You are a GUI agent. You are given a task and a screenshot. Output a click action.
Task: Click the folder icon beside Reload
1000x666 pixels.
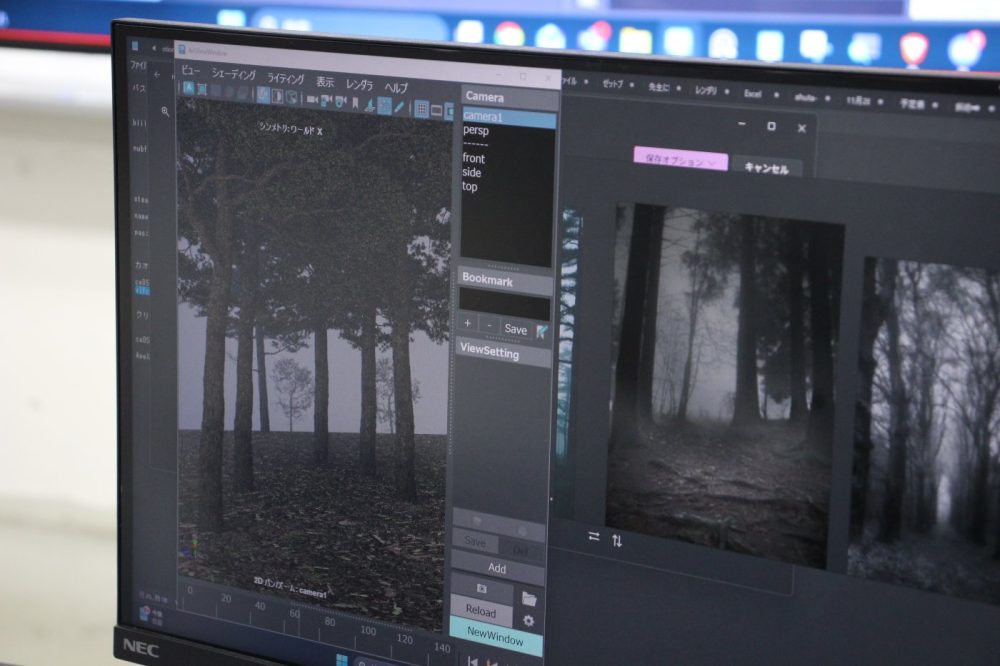coord(529,598)
